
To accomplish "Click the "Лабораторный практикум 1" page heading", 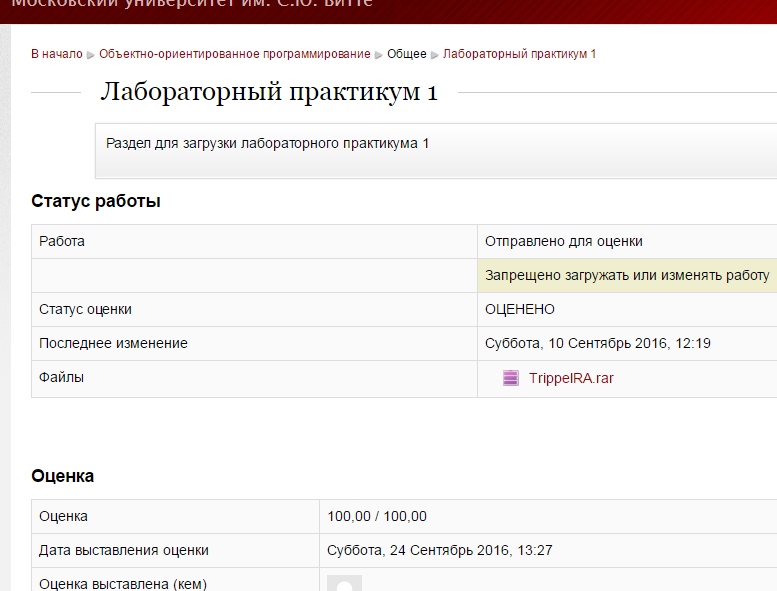I will [269, 92].
